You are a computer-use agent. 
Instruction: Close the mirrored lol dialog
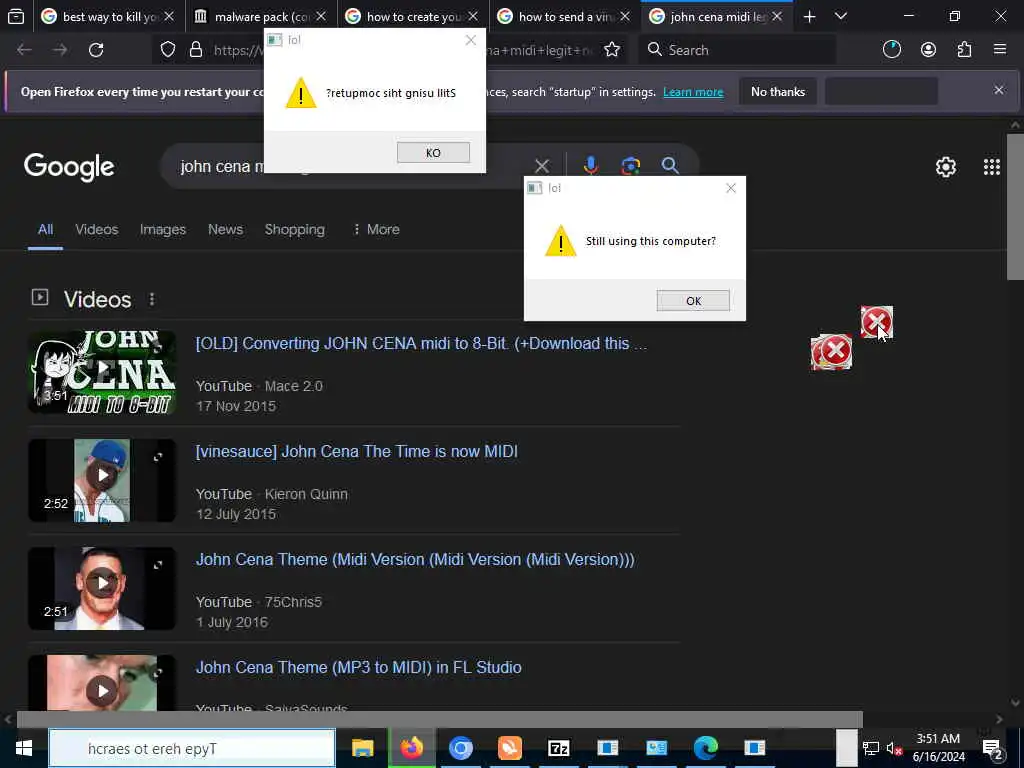[470, 40]
